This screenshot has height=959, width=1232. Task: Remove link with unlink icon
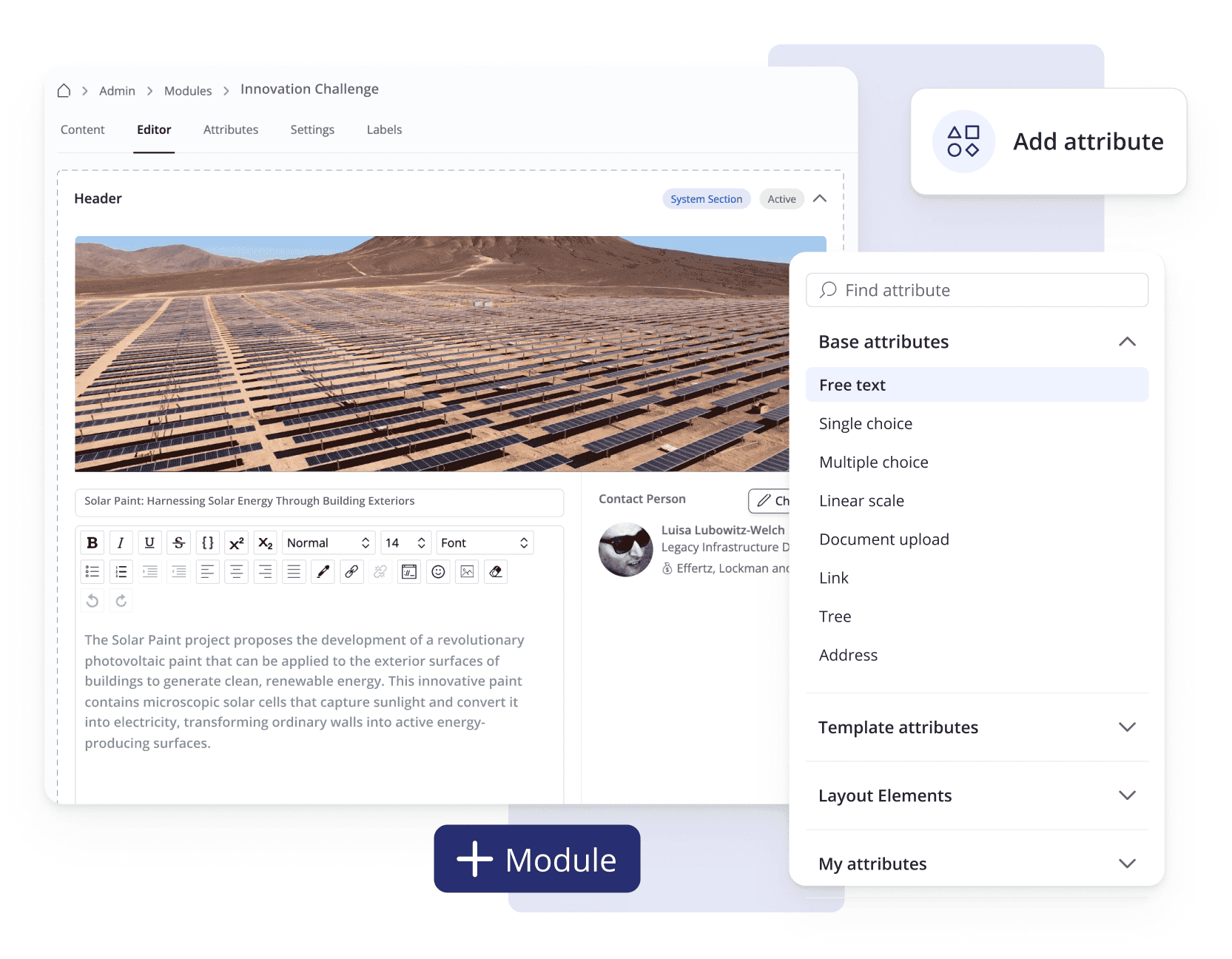380,572
